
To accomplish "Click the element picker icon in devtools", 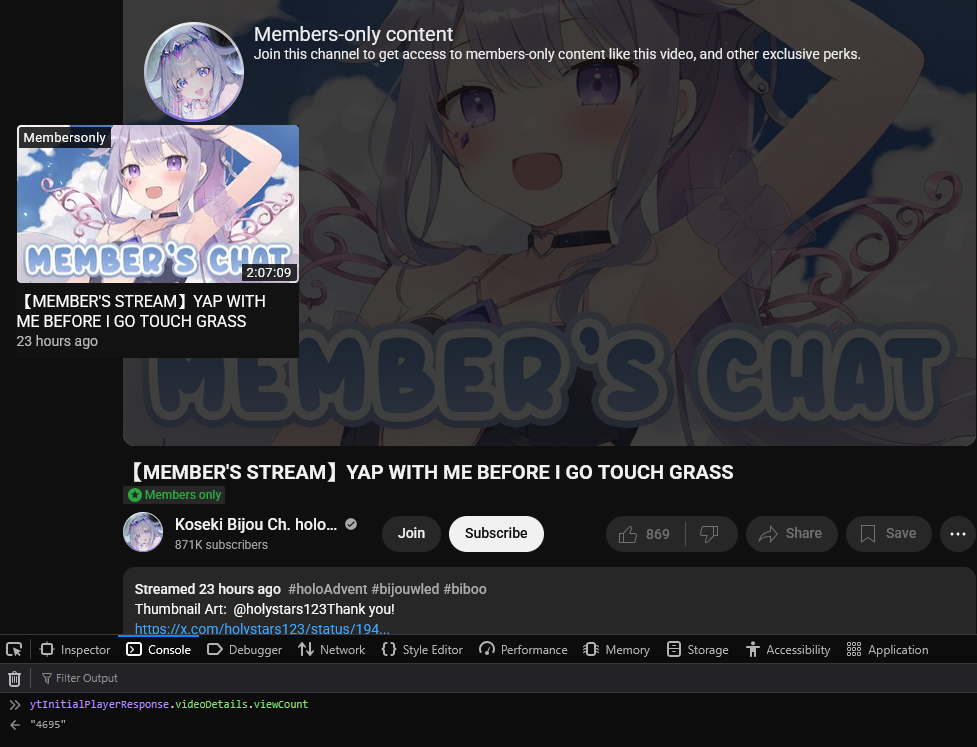I will click(x=14, y=650).
